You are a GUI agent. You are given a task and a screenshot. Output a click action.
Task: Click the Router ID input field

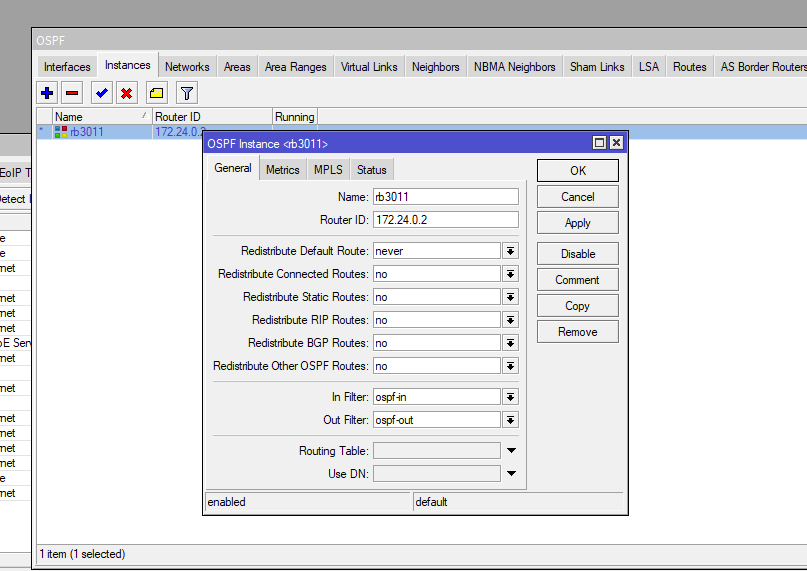[x=445, y=220]
